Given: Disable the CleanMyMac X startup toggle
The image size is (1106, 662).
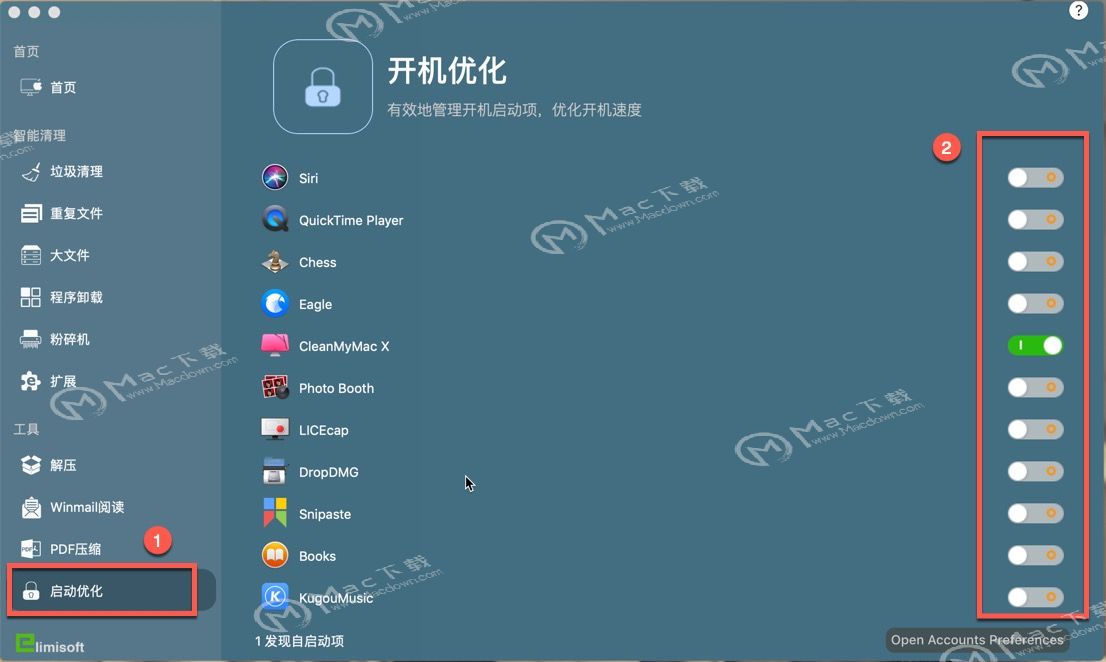Looking at the screenshot, I should [x=1035, y=345].
